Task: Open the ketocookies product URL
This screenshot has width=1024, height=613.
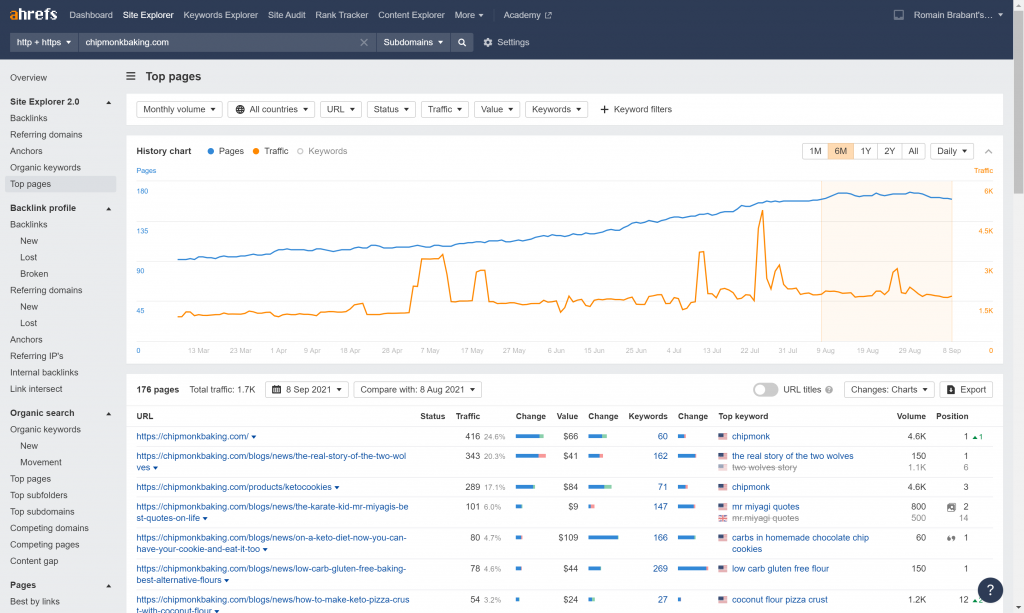Action: 234,487
